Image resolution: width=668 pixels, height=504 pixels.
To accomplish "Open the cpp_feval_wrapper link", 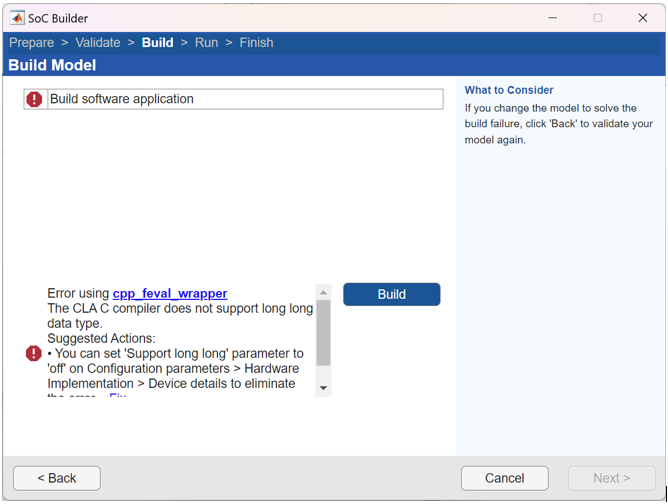I will (170, 294).
